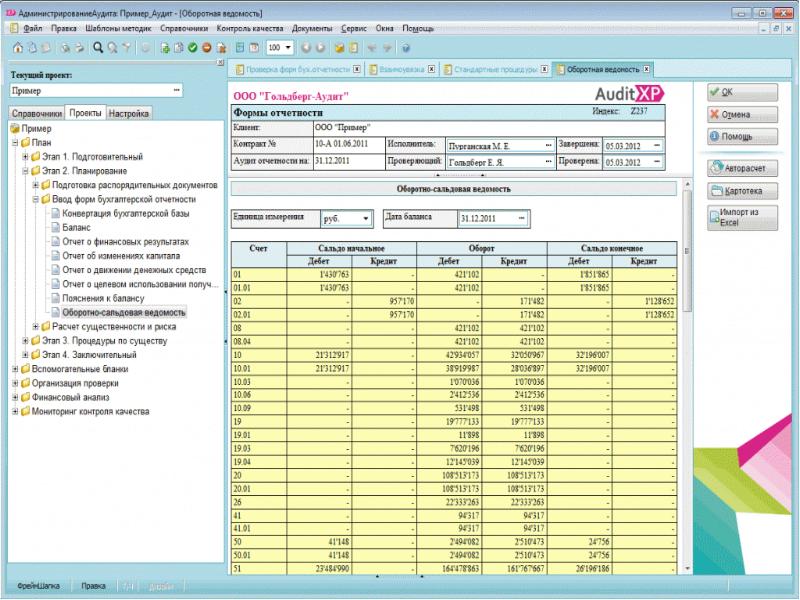Run Авторасчет
800x600 pixels.
(740, 166)
